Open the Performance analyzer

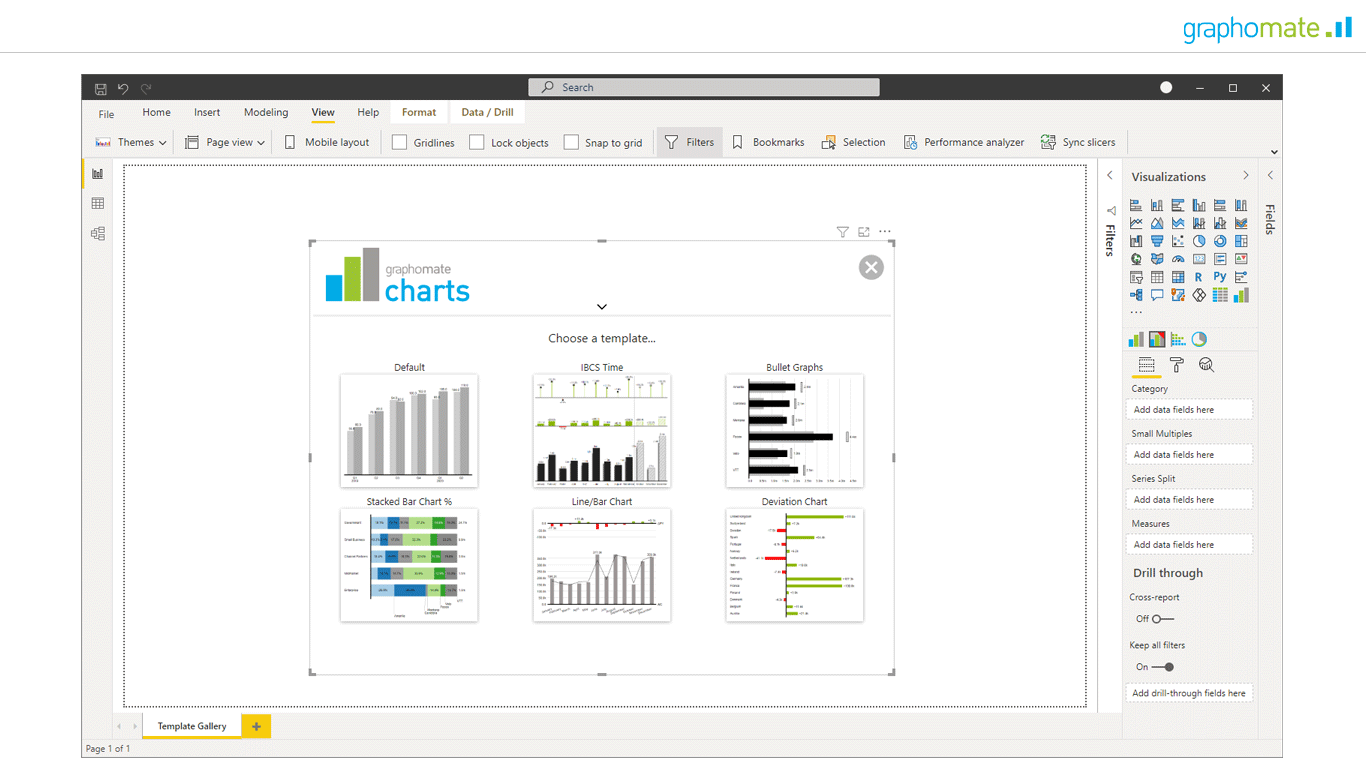[964, 142]
